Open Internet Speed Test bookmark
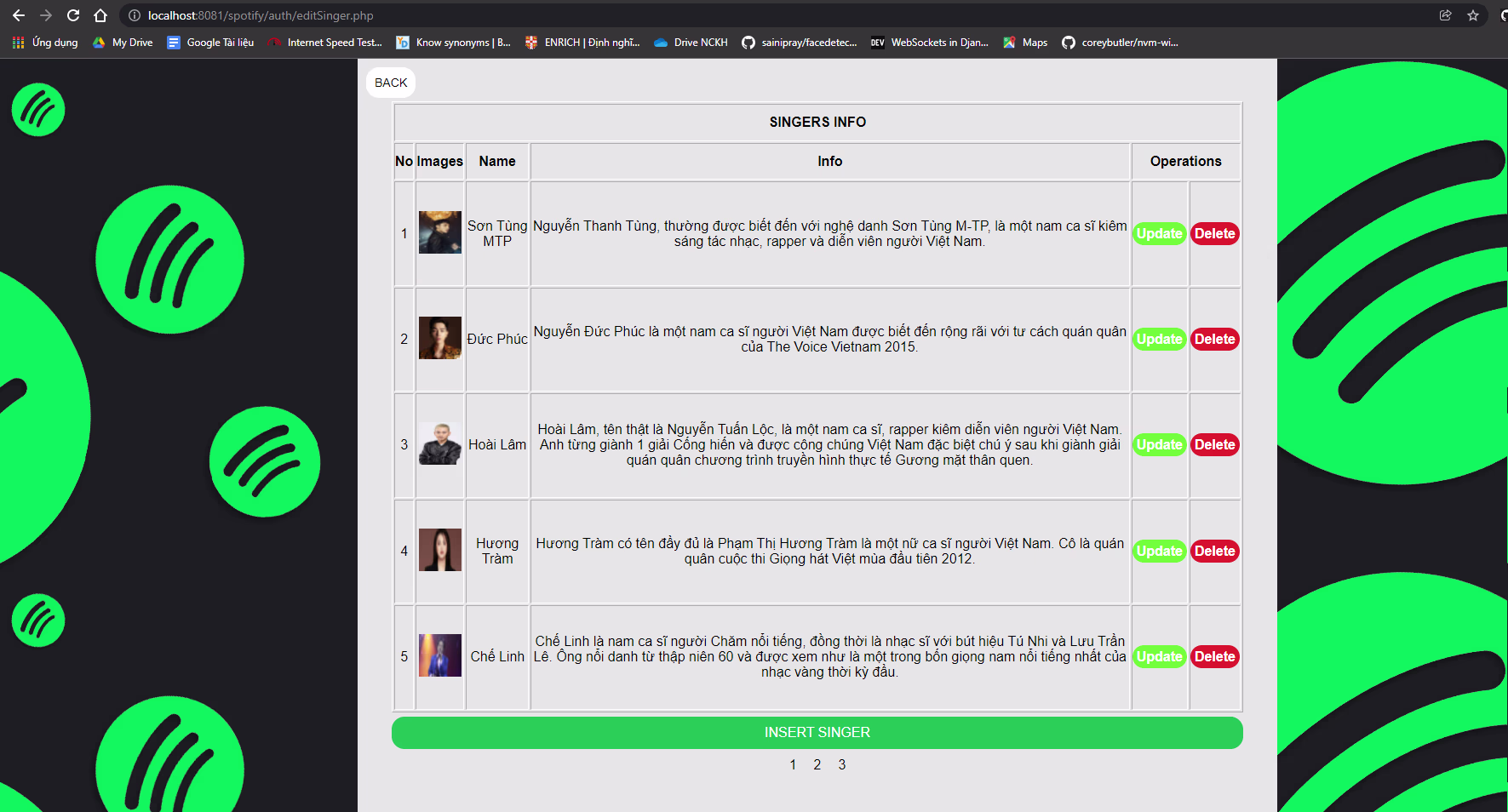The height and width of the screenshot is (812, 1508). point(325,43)
